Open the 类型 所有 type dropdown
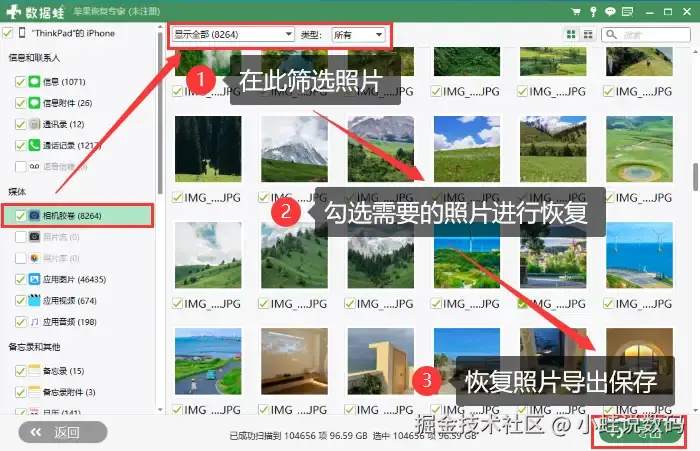 coord(358,34)
